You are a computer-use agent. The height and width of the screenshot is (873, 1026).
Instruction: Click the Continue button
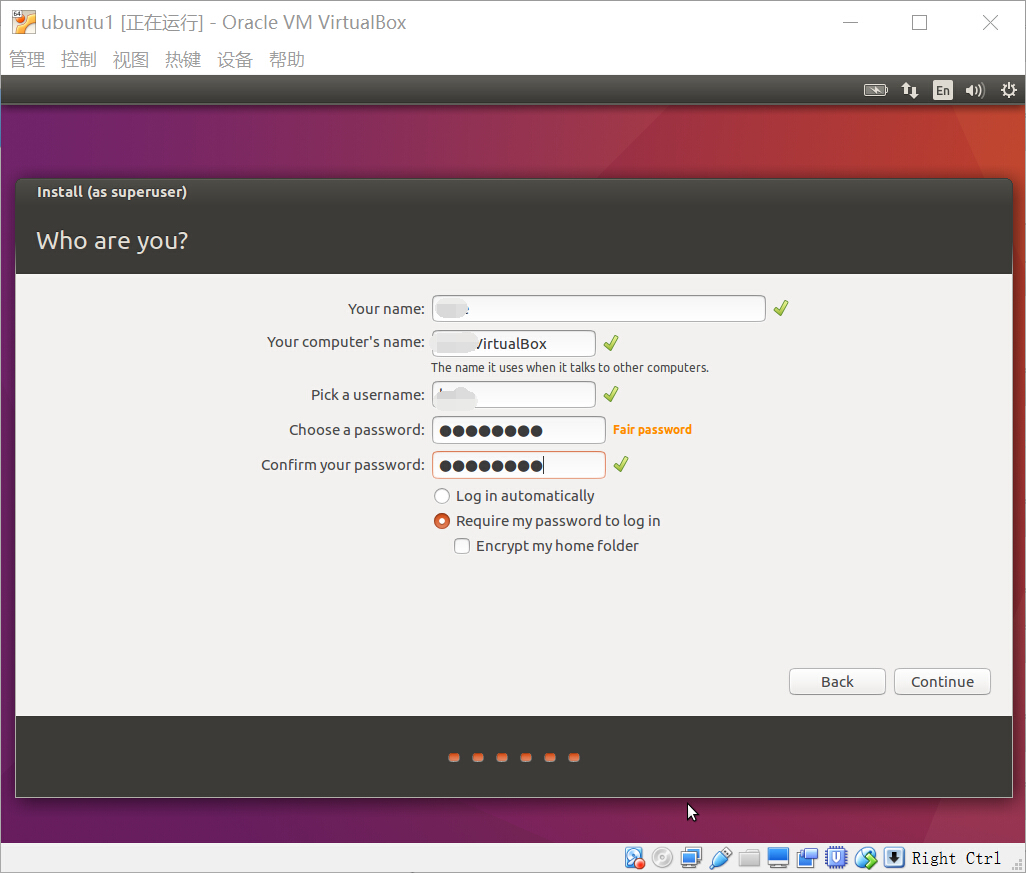[x=942, y=682]
